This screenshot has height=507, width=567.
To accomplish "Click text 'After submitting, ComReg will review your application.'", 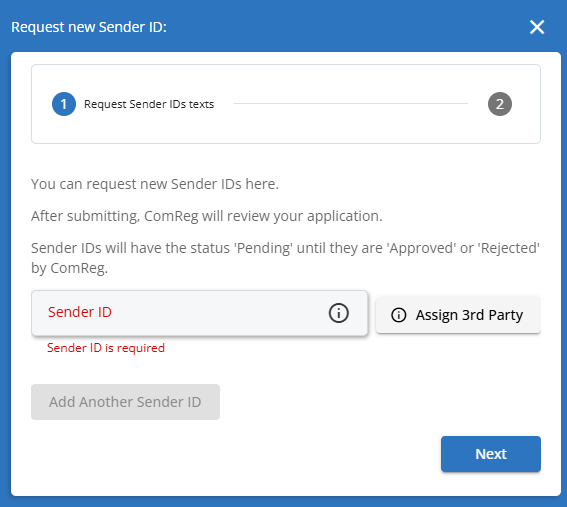I will (206, 216).
